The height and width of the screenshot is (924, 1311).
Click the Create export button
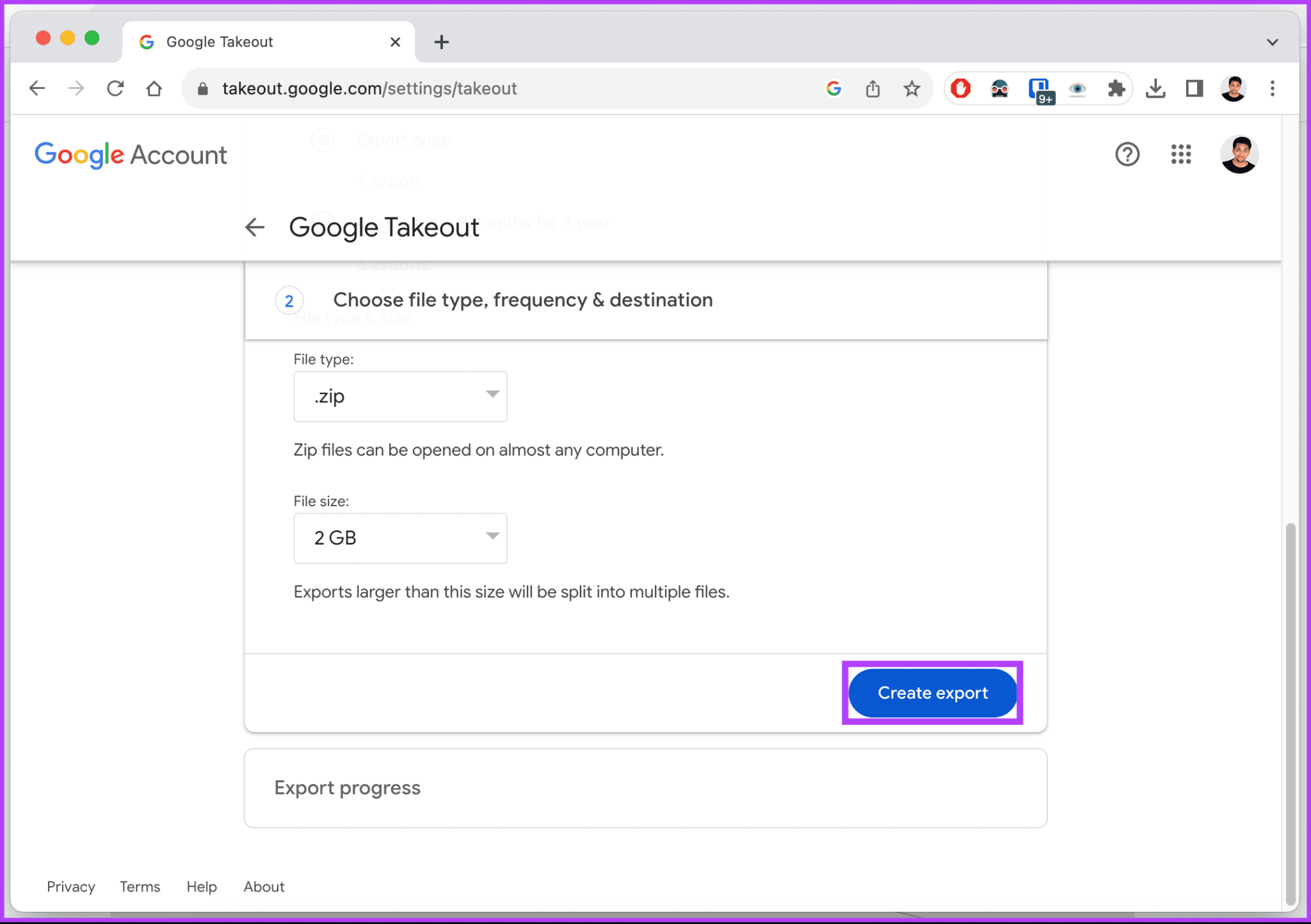[x=932, y=693]
